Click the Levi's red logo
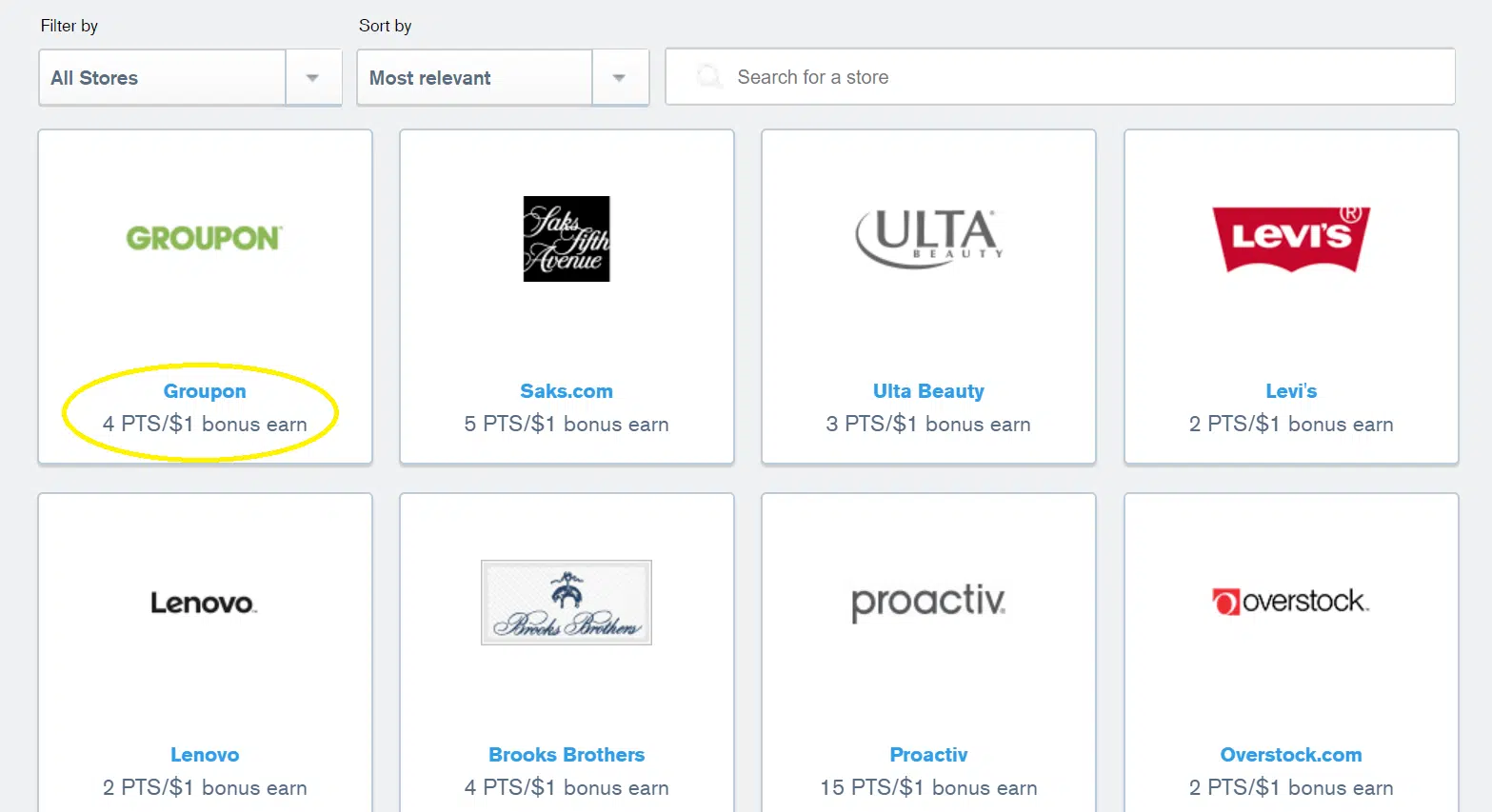The width and height of the screenshot is (1492, 812). 1291,238
